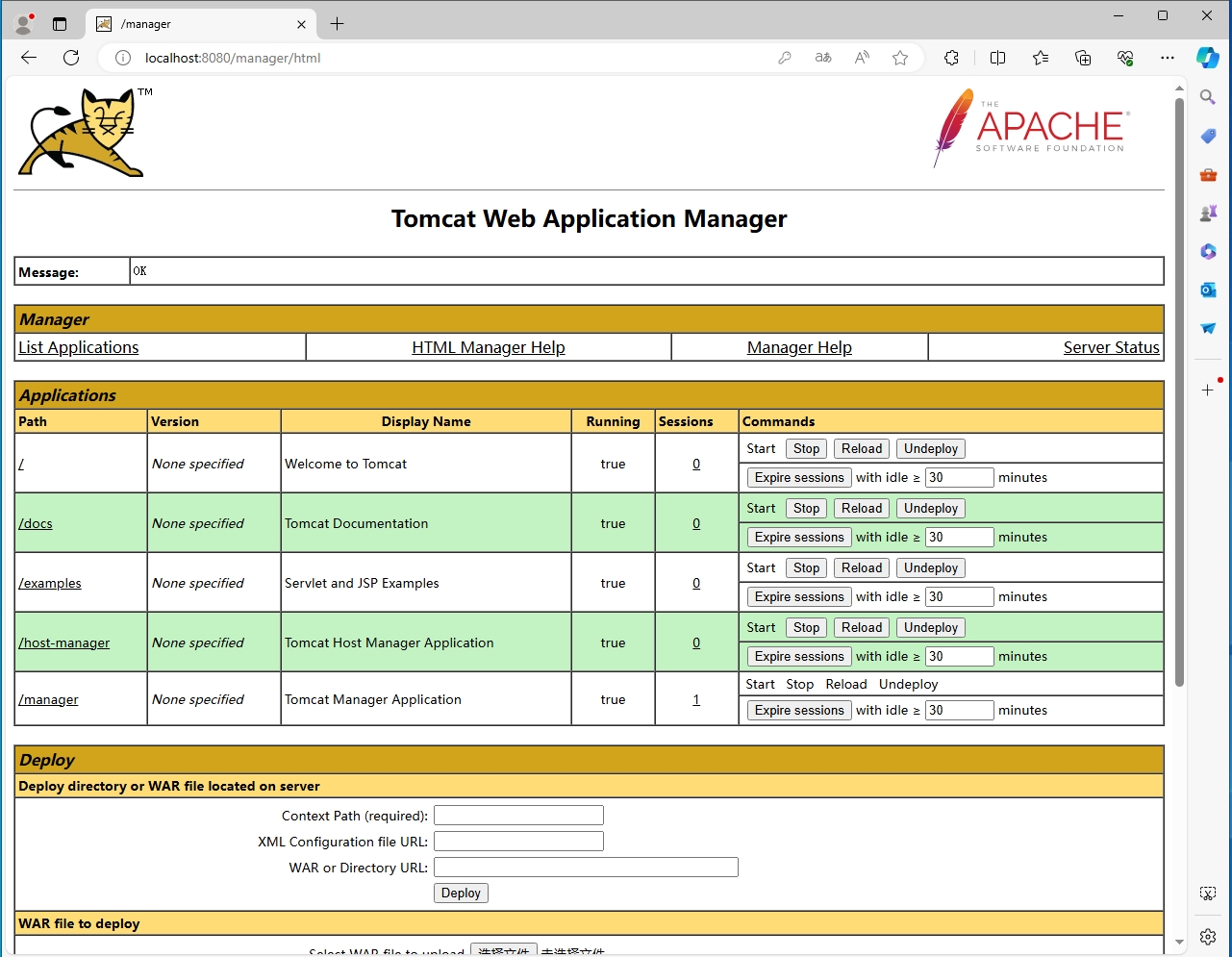Screen dimensions: 1232x957
Task: Click the page vertical scrollbar
Action: tap(1180, 392)
